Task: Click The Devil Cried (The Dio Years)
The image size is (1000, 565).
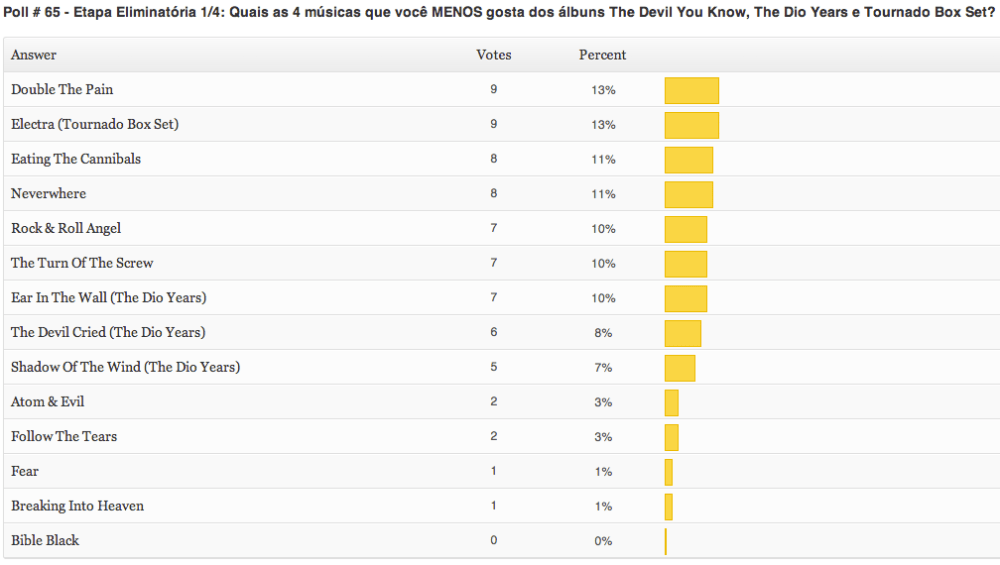Action: point(108,332)
